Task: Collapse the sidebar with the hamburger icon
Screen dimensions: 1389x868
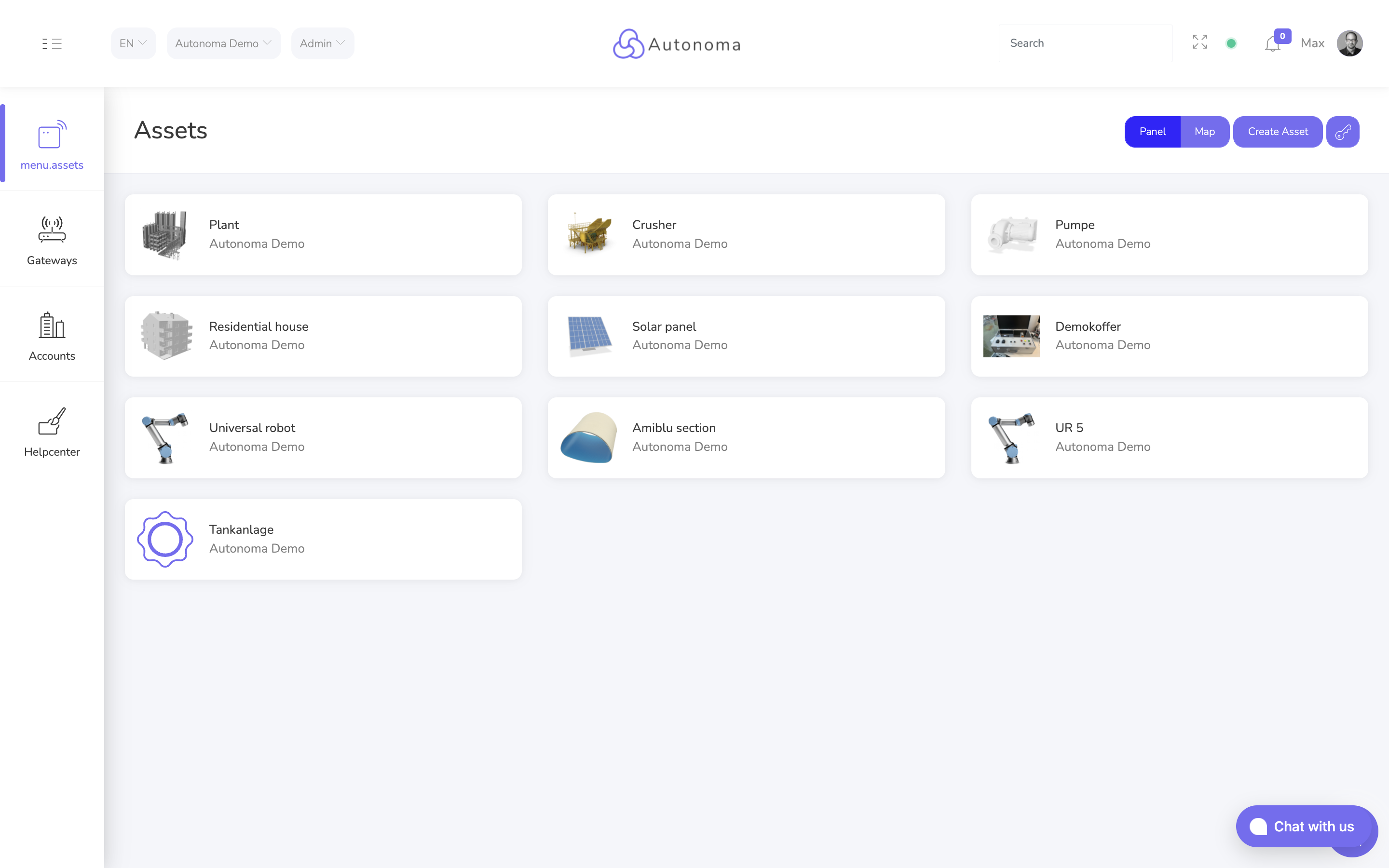Action: point(52,43)
